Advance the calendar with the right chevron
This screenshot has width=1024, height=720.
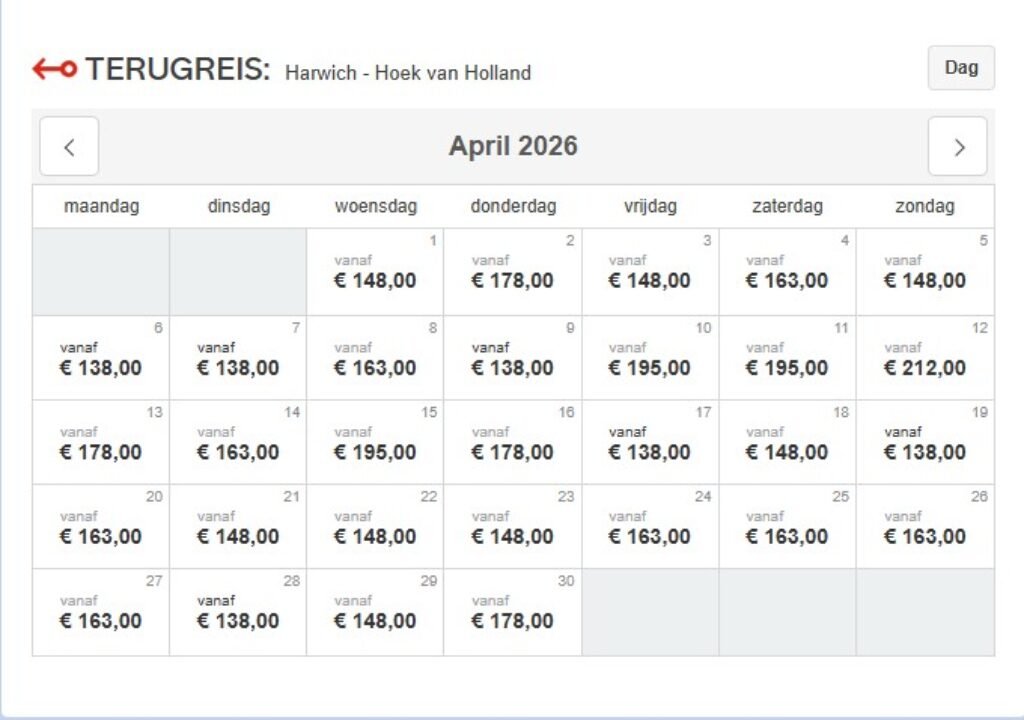(957, 146)
